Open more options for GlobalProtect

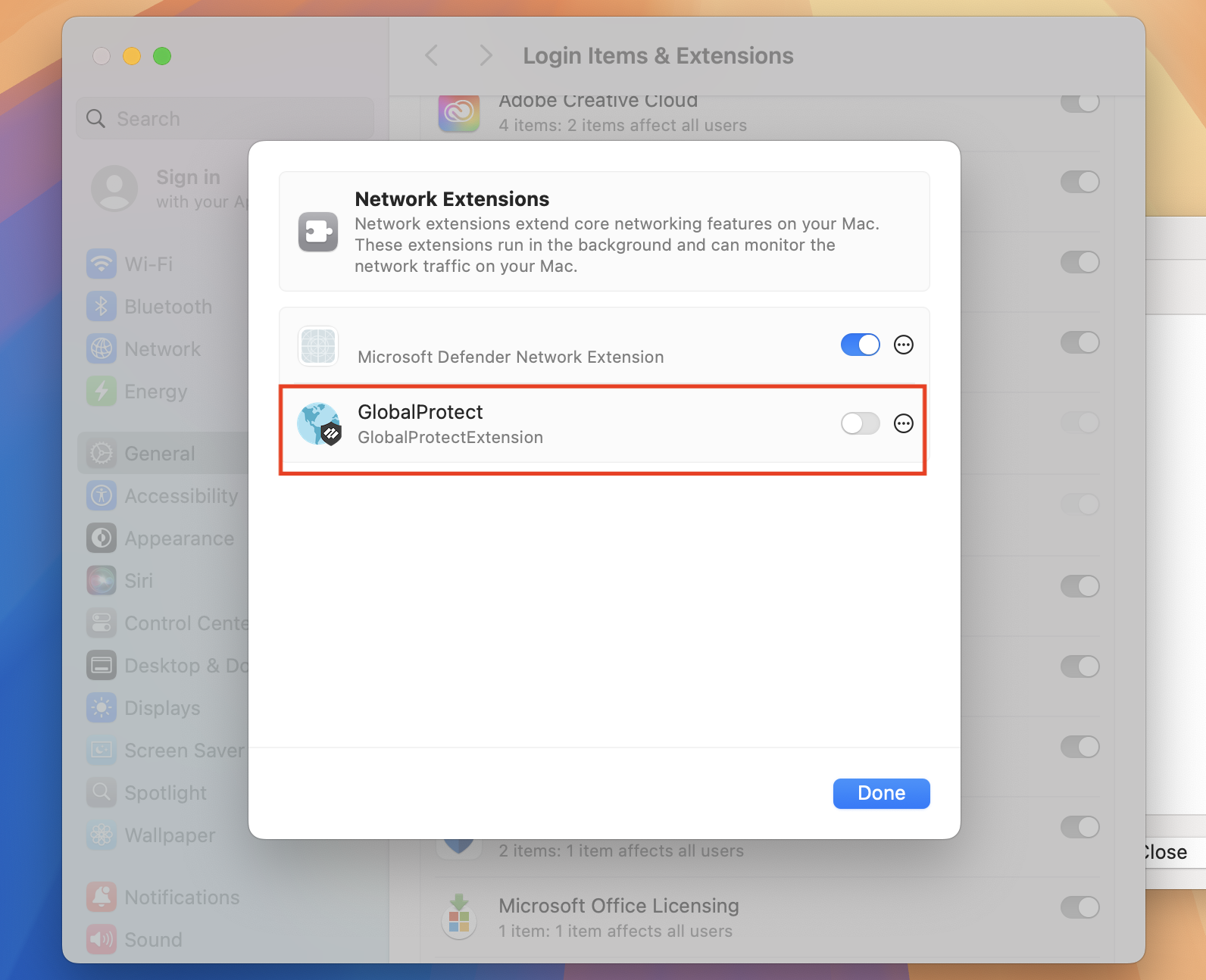click(x=904, y=423)
